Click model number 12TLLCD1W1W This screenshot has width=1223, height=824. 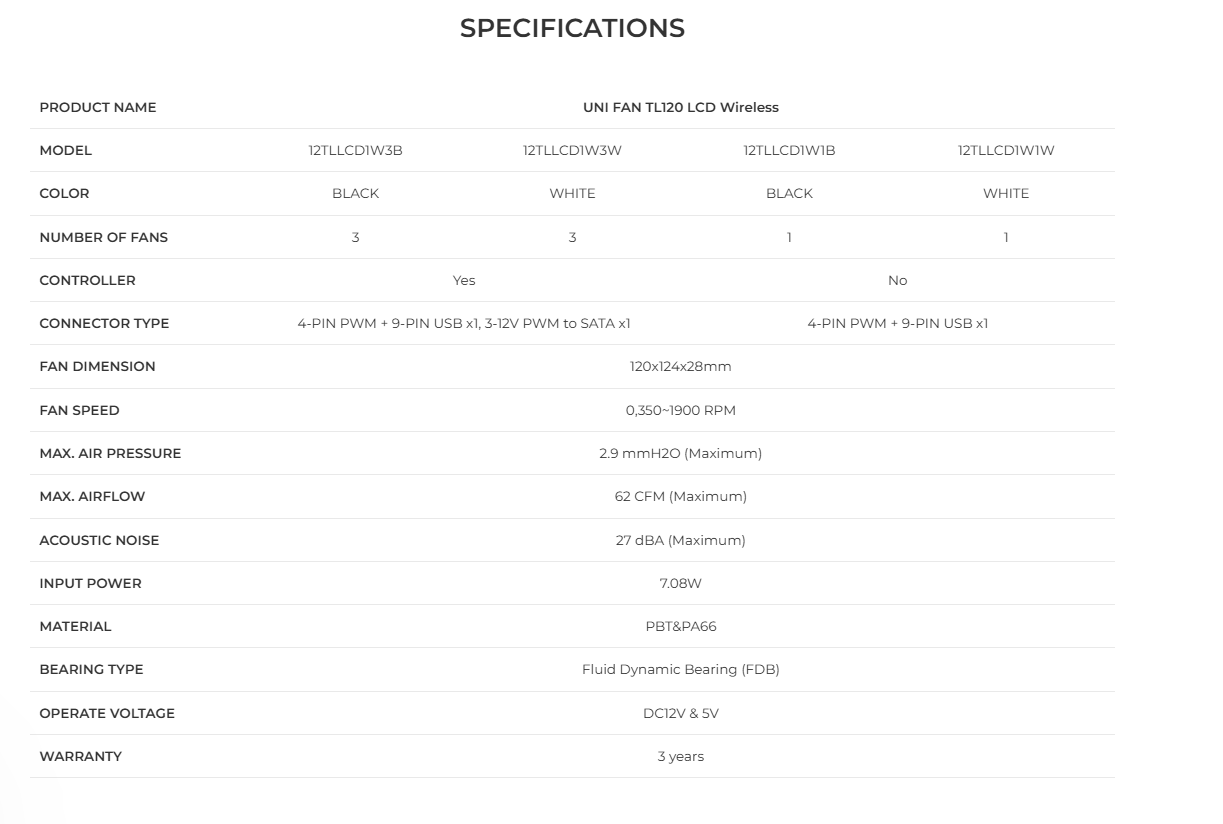click(1006, 151)
